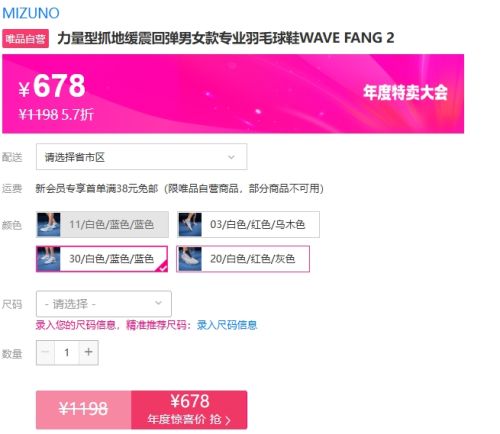Click the 唯品自营 badge

26,39
